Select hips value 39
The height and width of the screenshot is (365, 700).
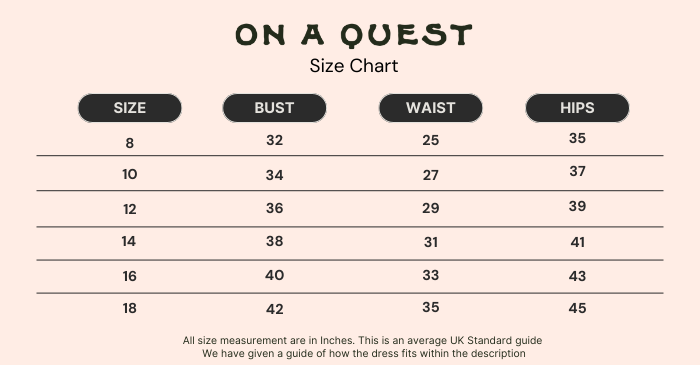[577, 206]
